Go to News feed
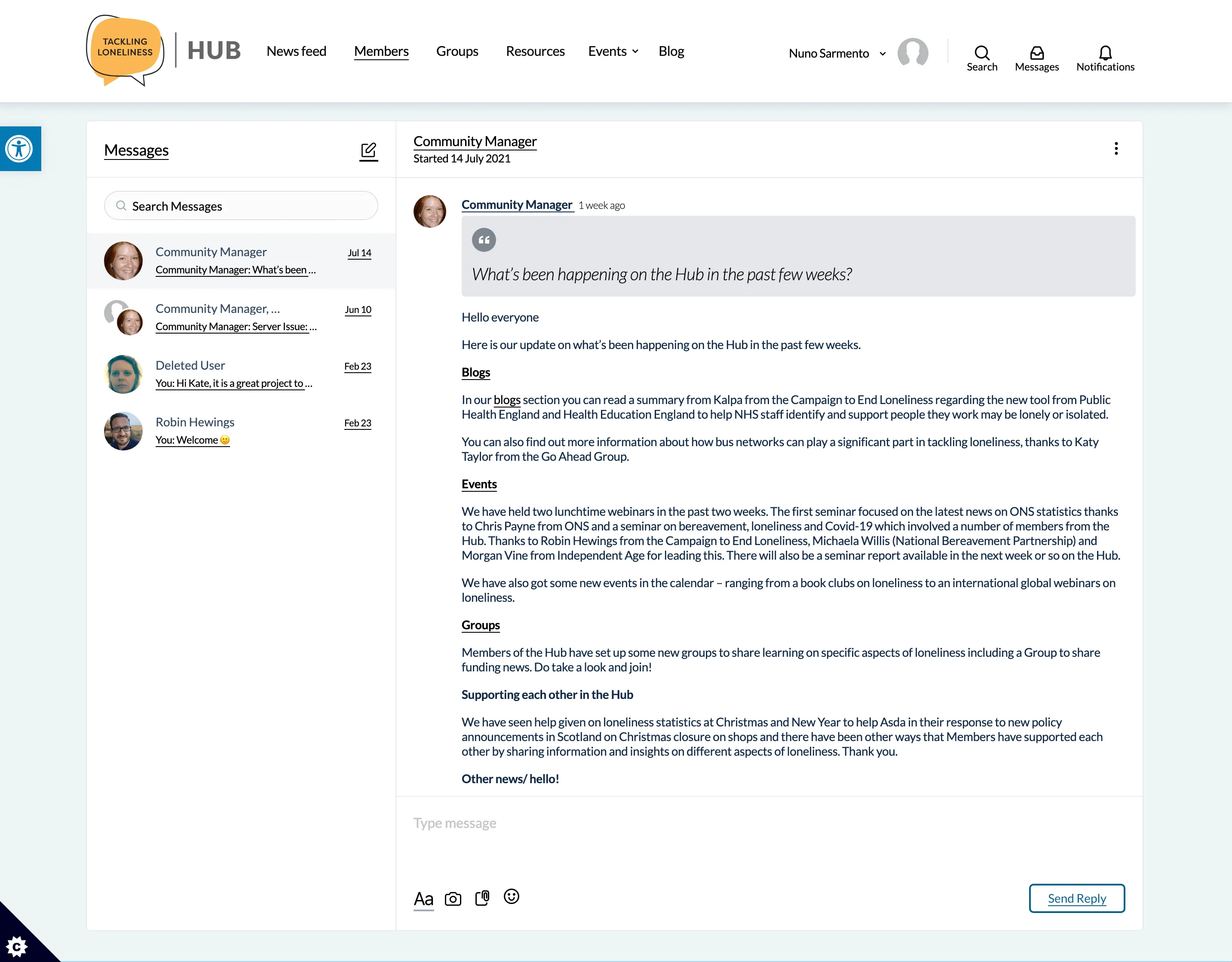 coord(296,51)
